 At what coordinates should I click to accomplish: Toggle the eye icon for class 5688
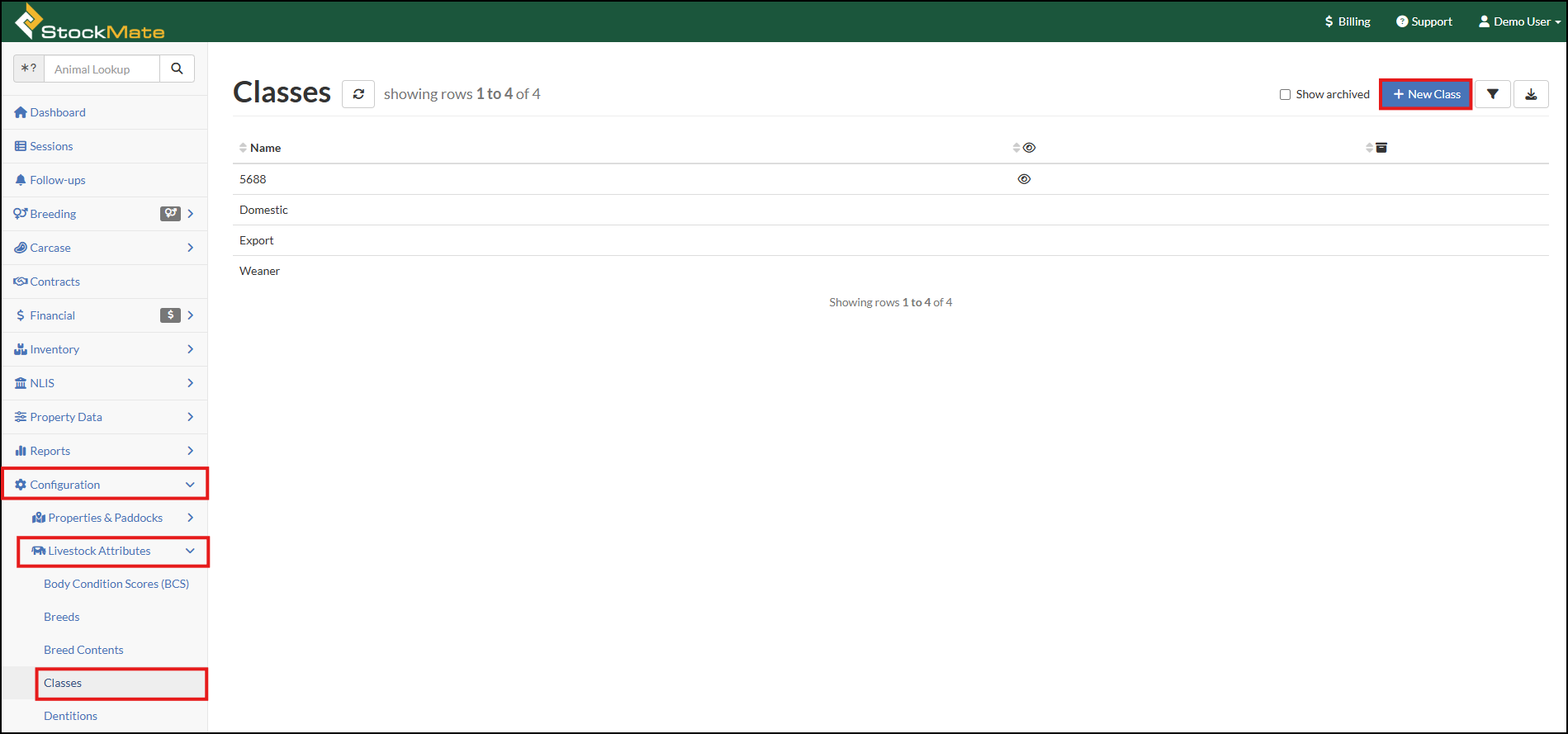pos(1024,179)
